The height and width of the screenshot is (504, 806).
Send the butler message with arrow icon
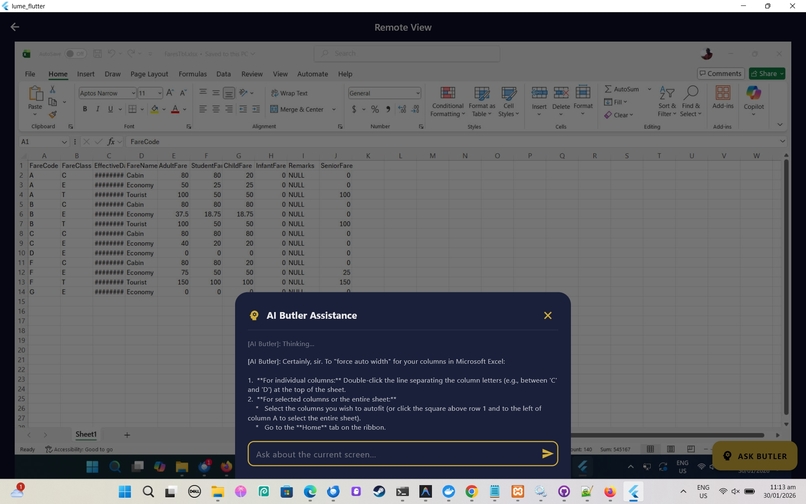click(547, 454)
